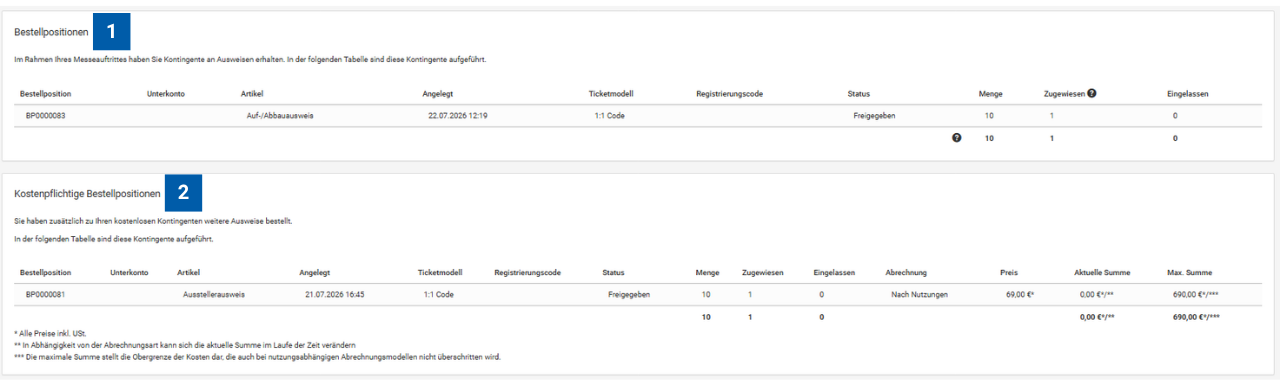Click the bold total 0,00 €*/** in the totals row
Screen dimensions: 1280x383
coord(1097,317)
